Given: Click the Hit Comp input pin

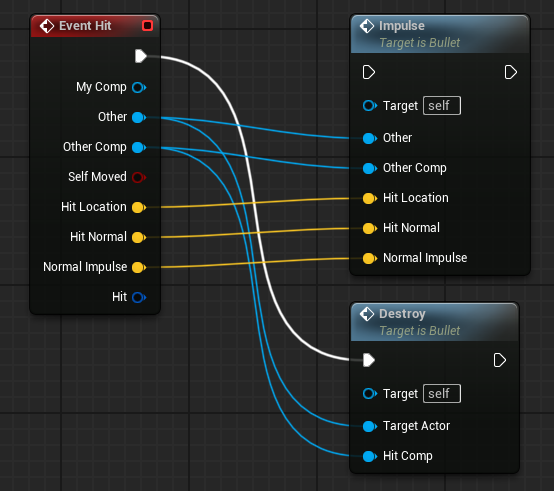Looking at the screenshot, I should click(370, 456).
